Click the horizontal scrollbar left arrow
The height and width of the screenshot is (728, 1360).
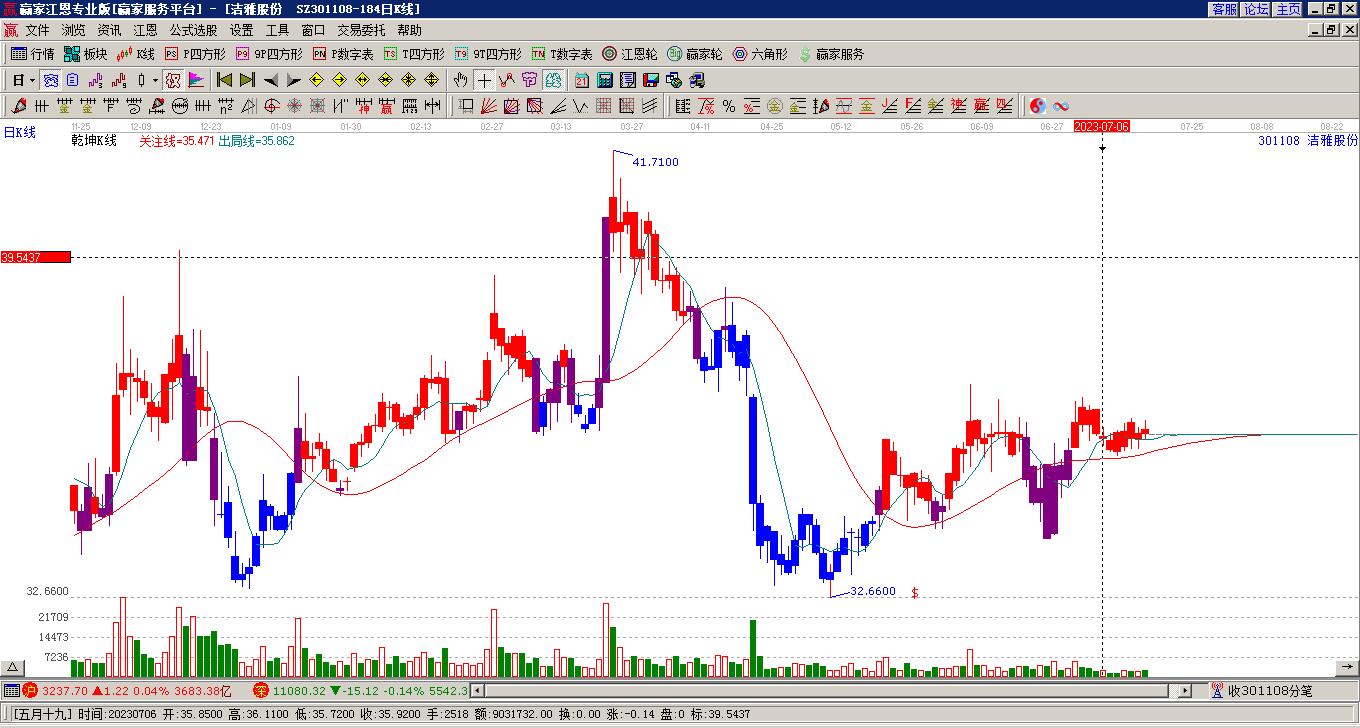pyautogui.click(x=478, y=690)
